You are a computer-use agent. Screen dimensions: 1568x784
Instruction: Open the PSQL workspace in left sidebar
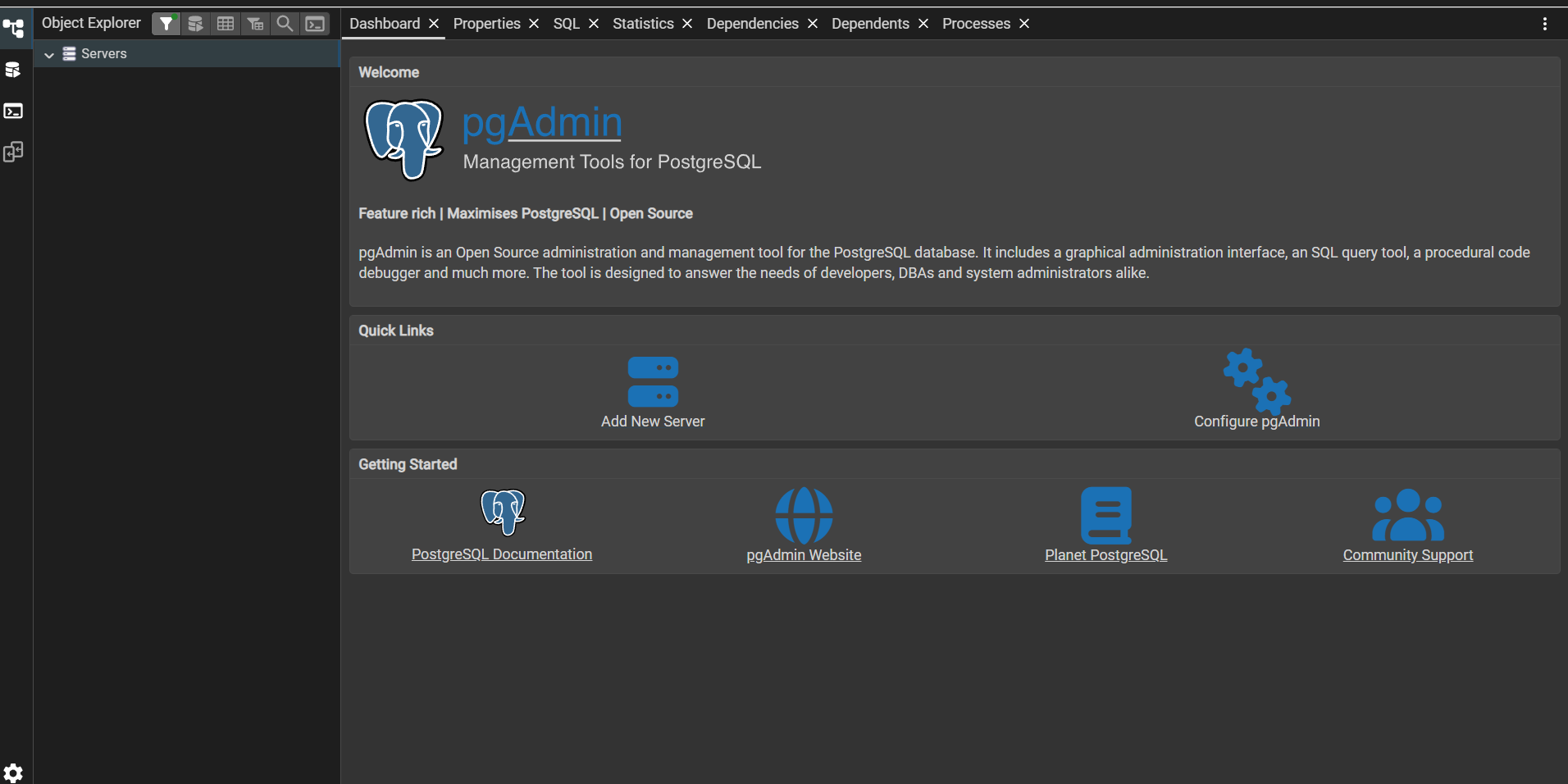point(13,111)
